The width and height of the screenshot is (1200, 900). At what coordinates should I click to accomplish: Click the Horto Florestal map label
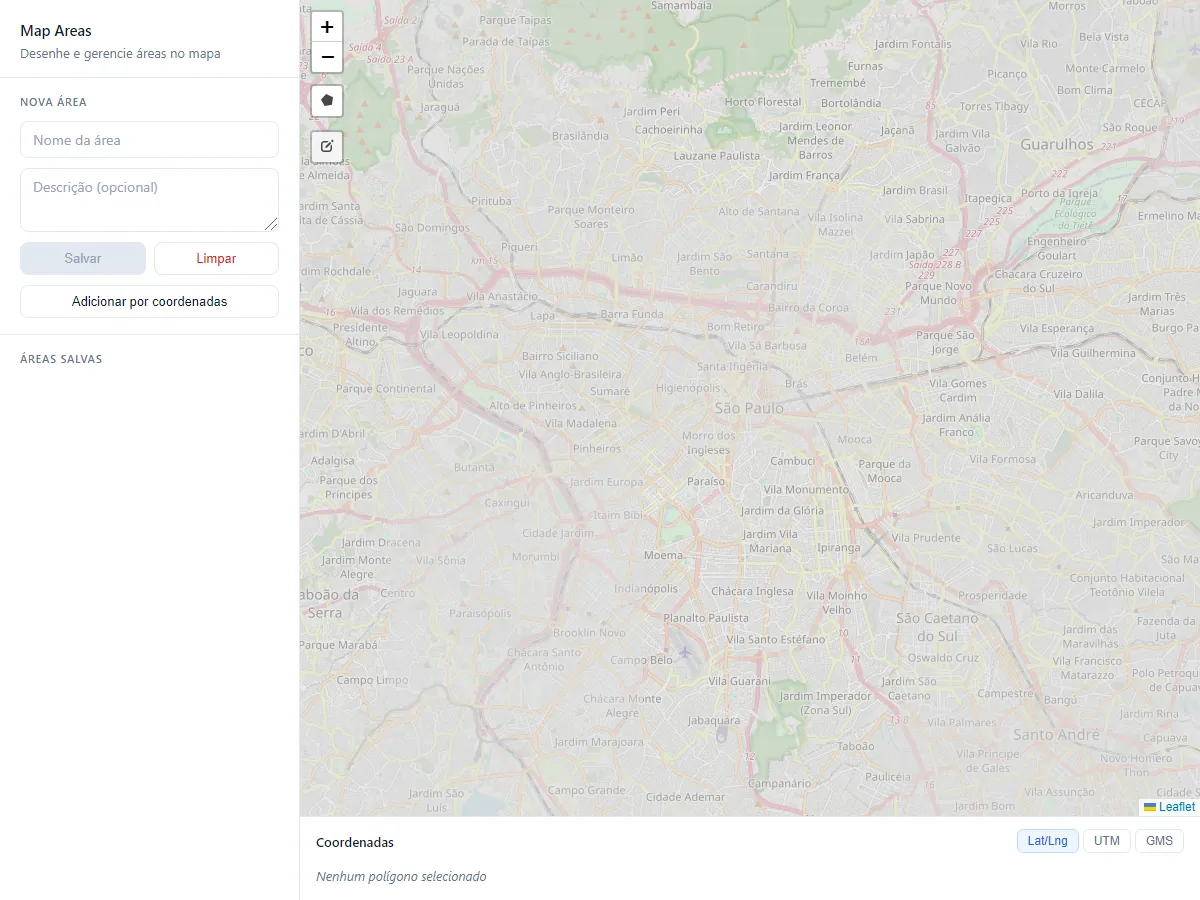[763, 102]
